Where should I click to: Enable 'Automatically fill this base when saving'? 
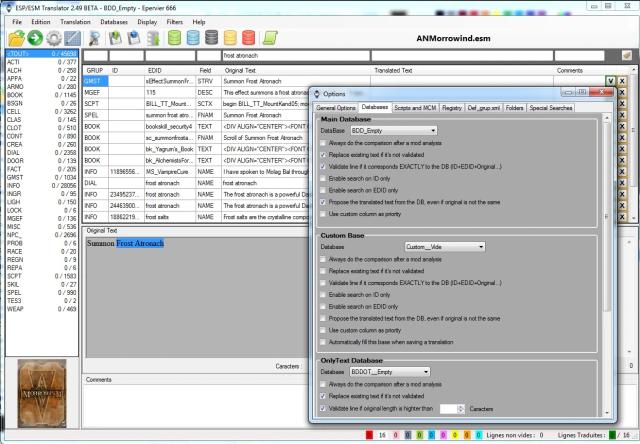323,342
